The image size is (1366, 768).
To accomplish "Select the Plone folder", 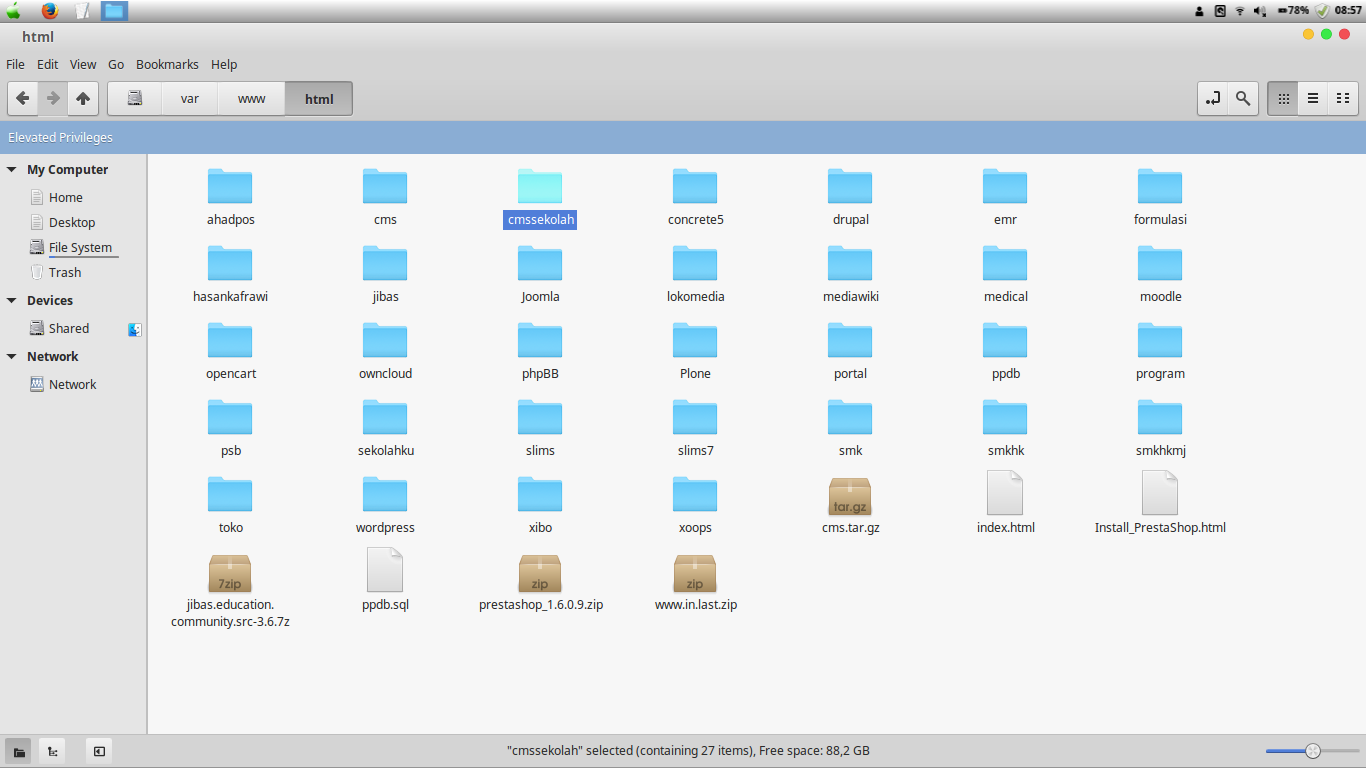I will (x=695, y=352).
